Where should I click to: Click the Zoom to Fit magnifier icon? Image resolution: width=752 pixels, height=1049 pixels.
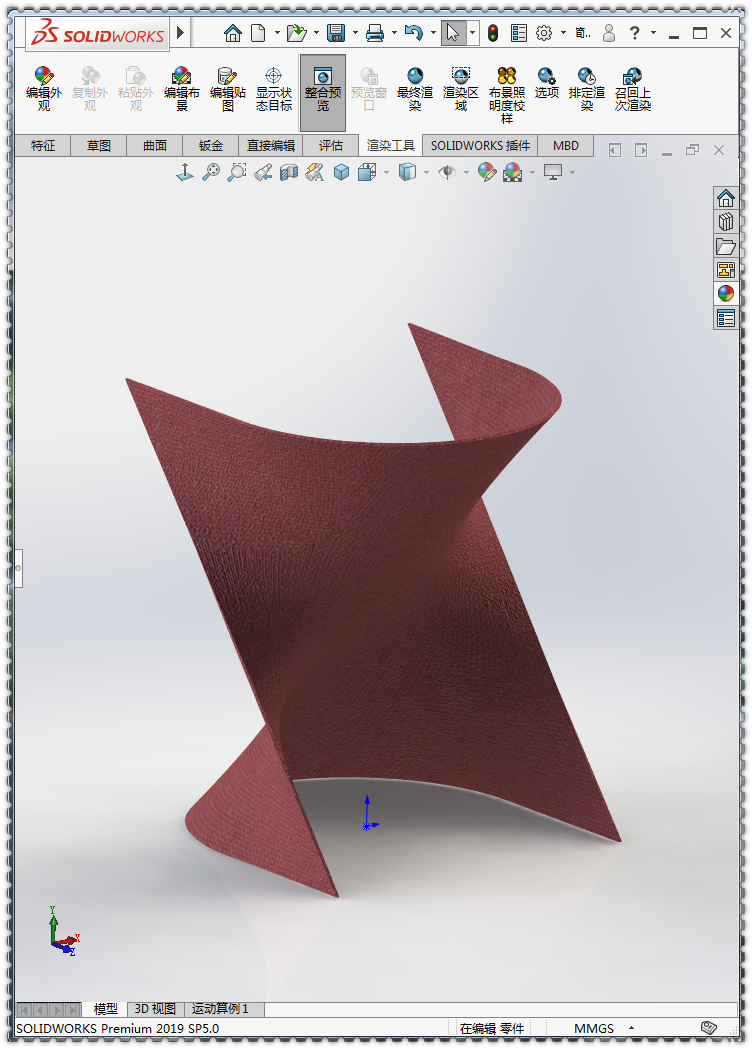[x=210, y=173]
